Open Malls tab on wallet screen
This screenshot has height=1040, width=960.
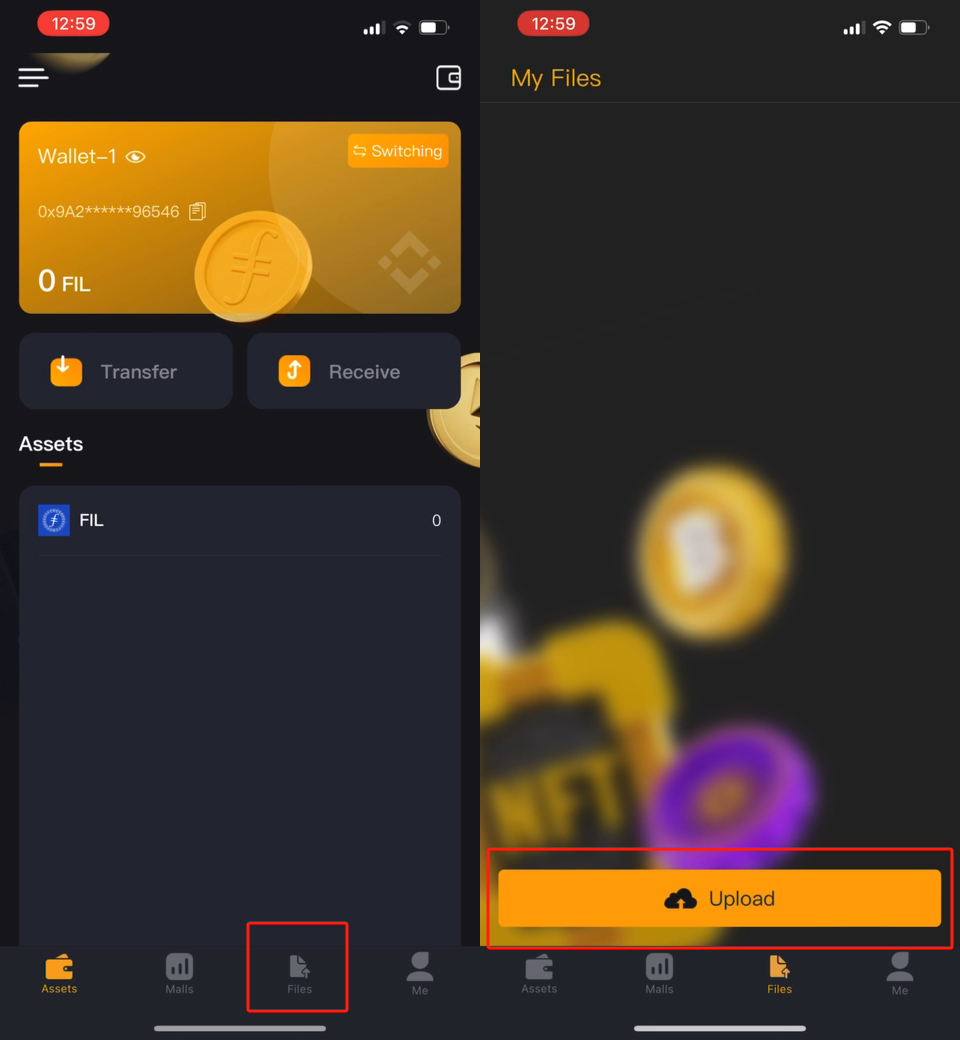click(x=179, y=974)
